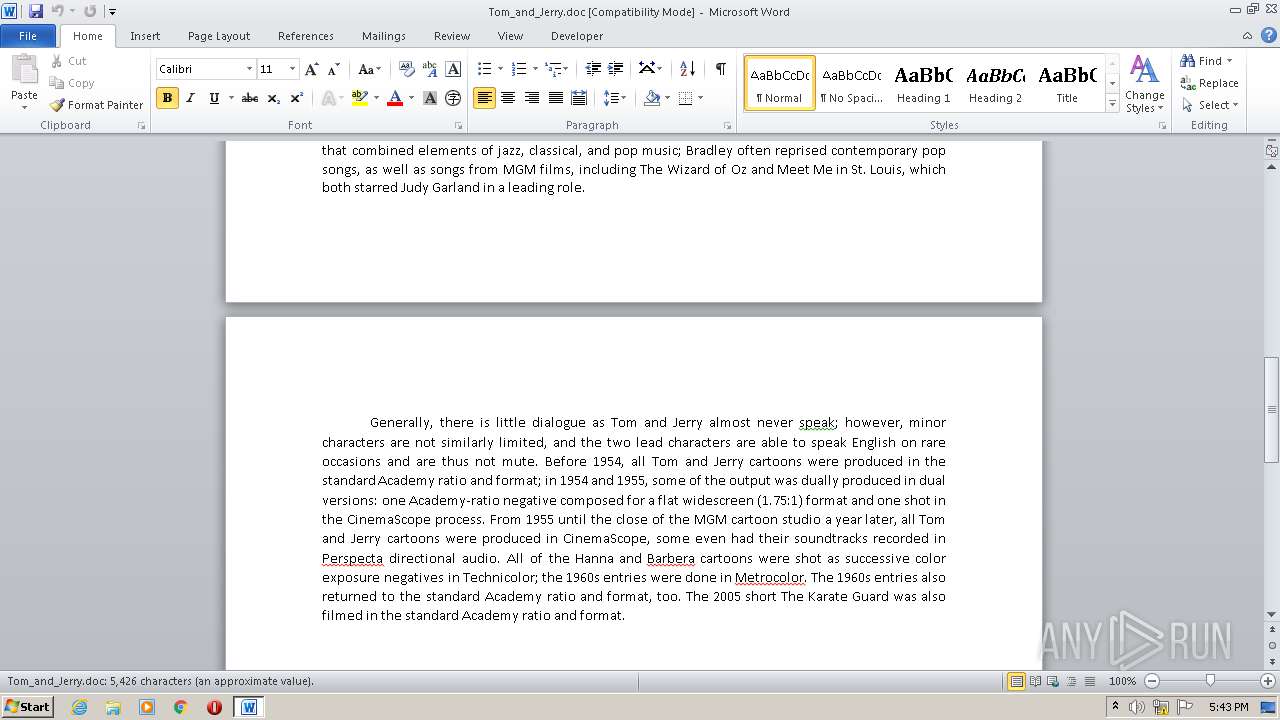This screenshot has height=720, width=1280.
Task: Click Clear Formatting icon
Action: click(406, 69)
